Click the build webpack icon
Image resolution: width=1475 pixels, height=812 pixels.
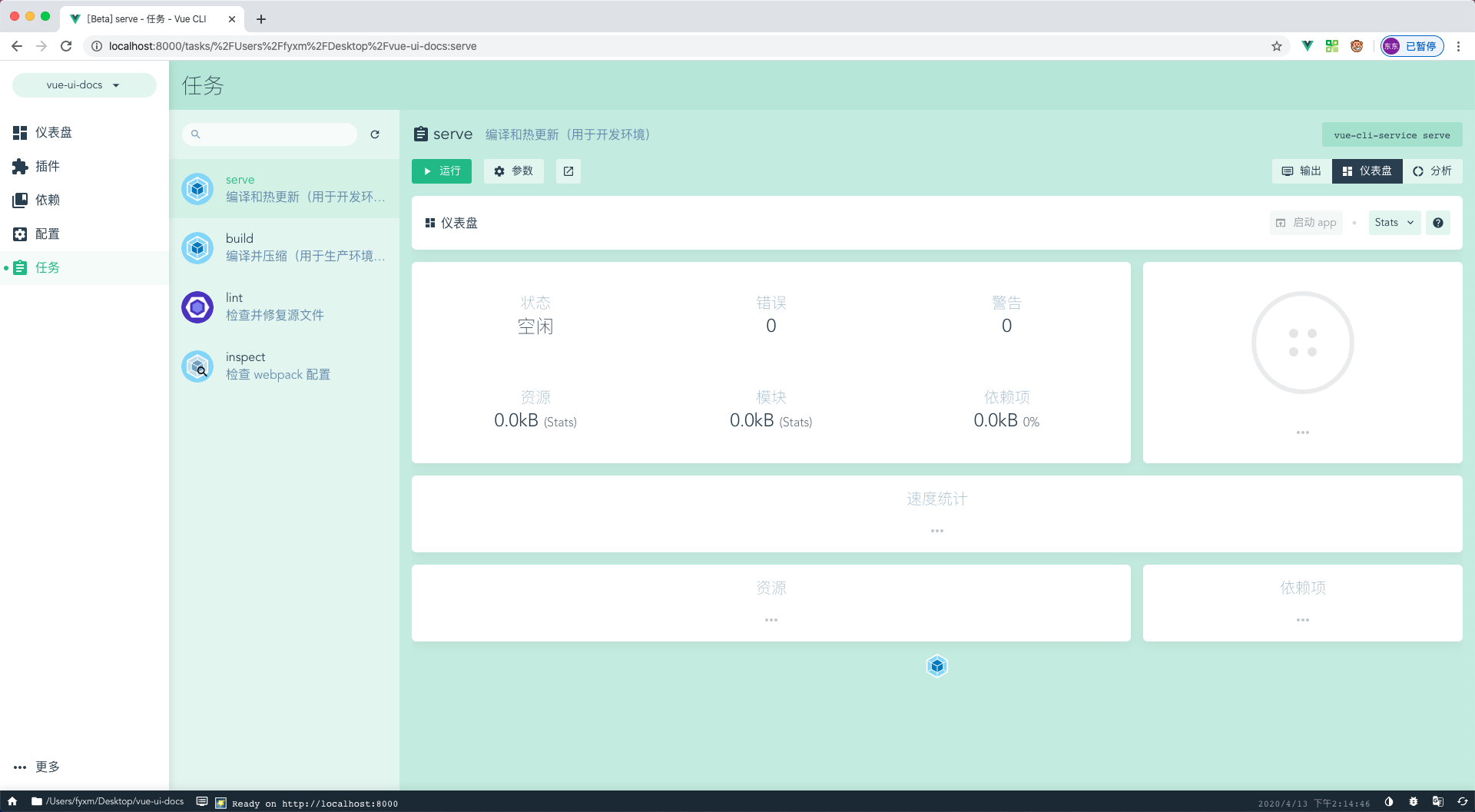[x=197, y=247]
